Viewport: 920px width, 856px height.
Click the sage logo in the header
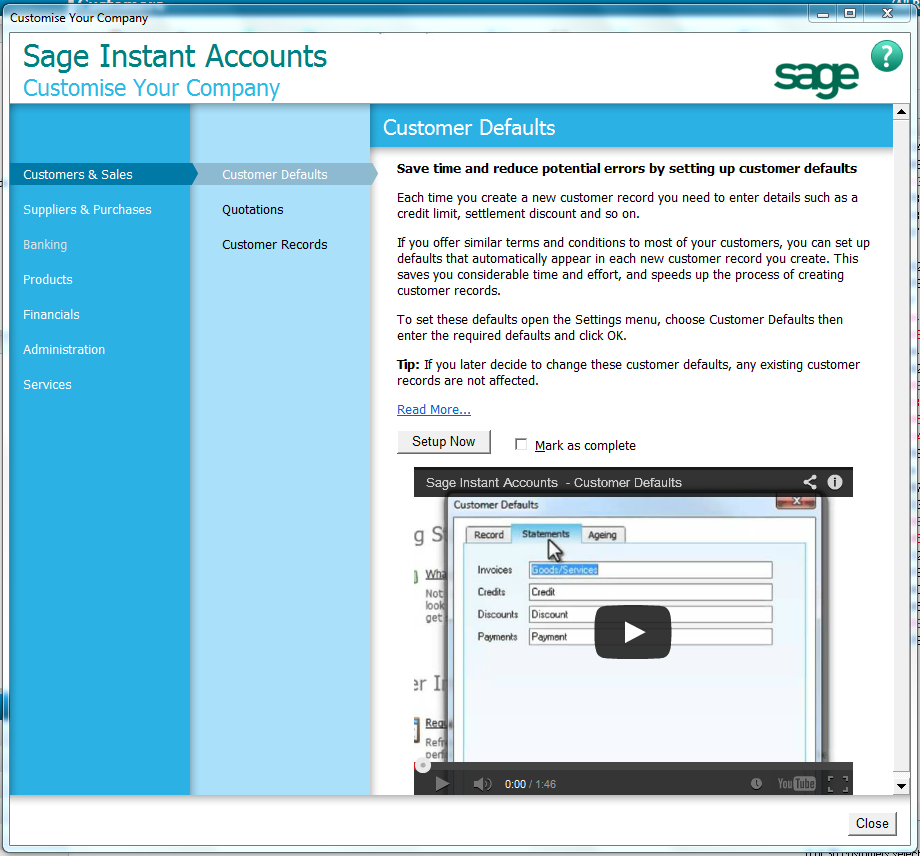tap(816, 75)
